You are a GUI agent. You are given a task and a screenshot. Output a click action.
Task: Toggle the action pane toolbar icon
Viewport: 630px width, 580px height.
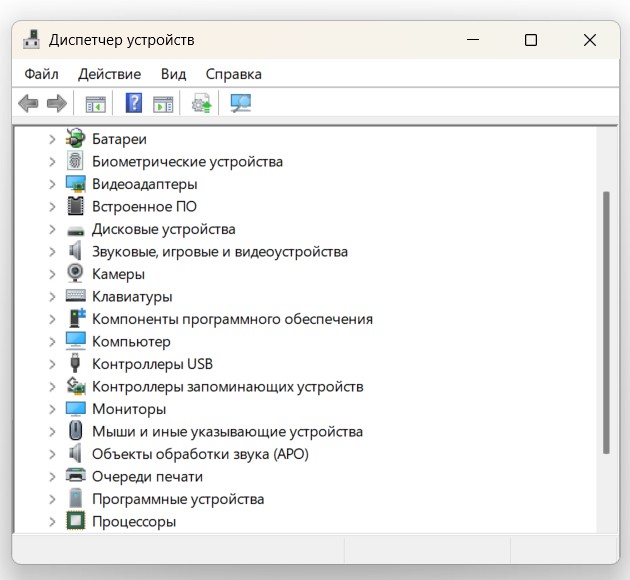163,104
